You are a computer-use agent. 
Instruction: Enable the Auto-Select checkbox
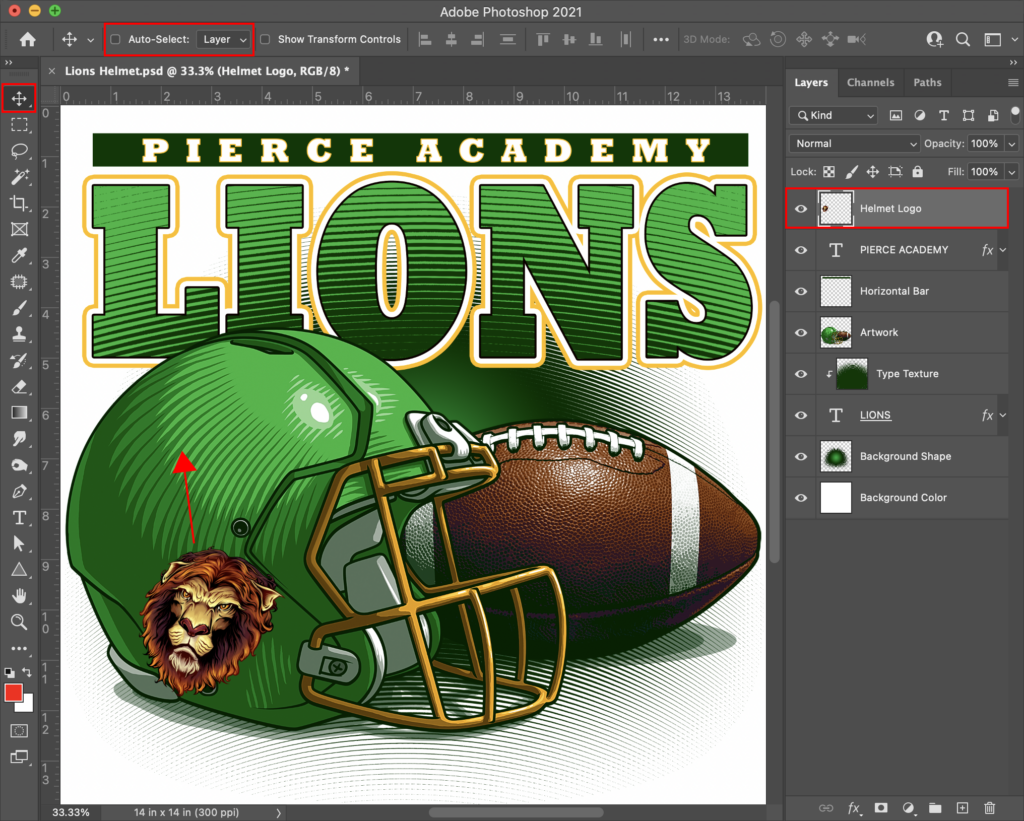click(115, 39)
